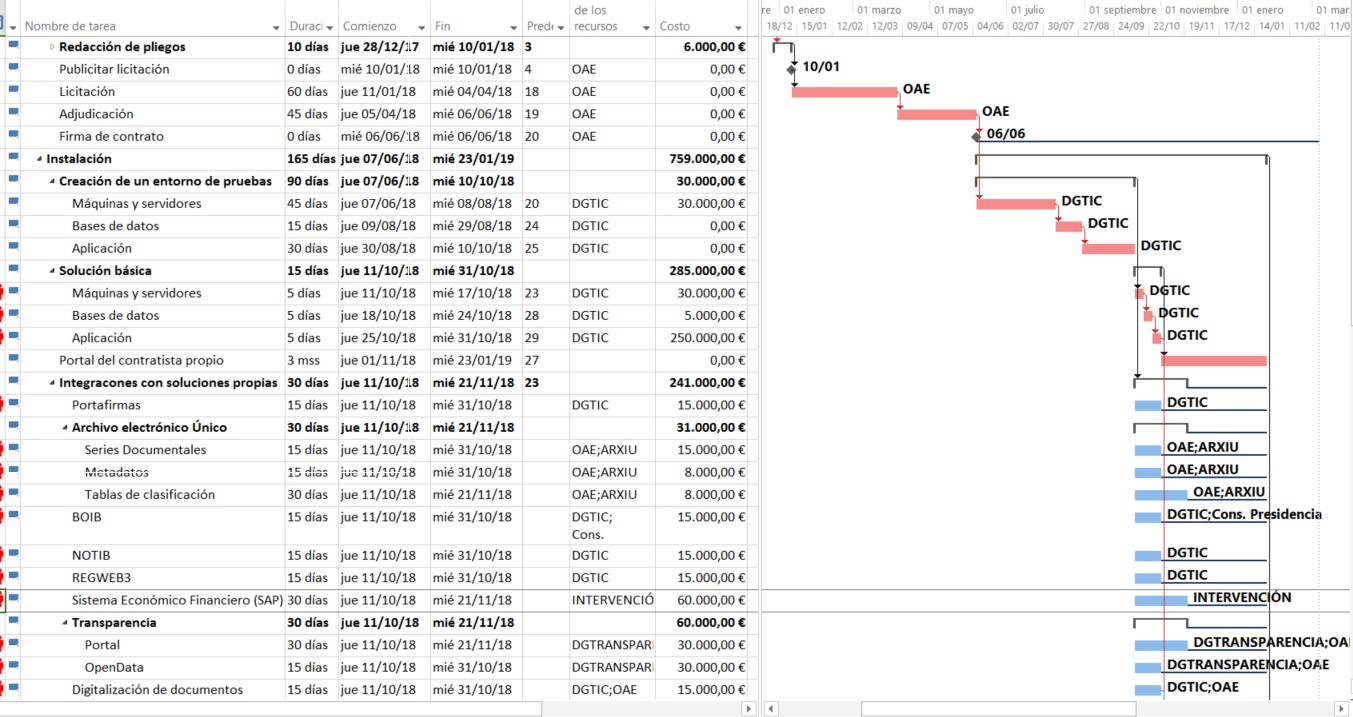Click Gantt chart horizontal scrollbar thumb

coord(998,708)
